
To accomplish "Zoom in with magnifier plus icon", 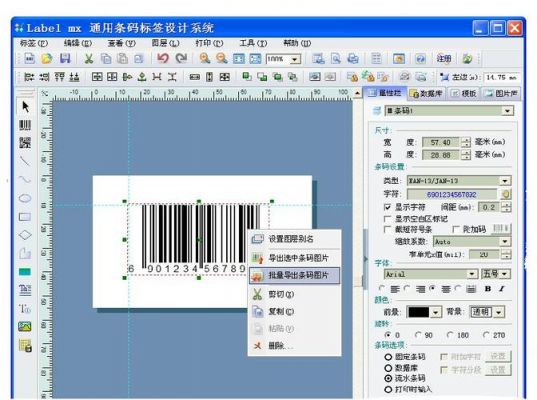I will pos(205,59).
